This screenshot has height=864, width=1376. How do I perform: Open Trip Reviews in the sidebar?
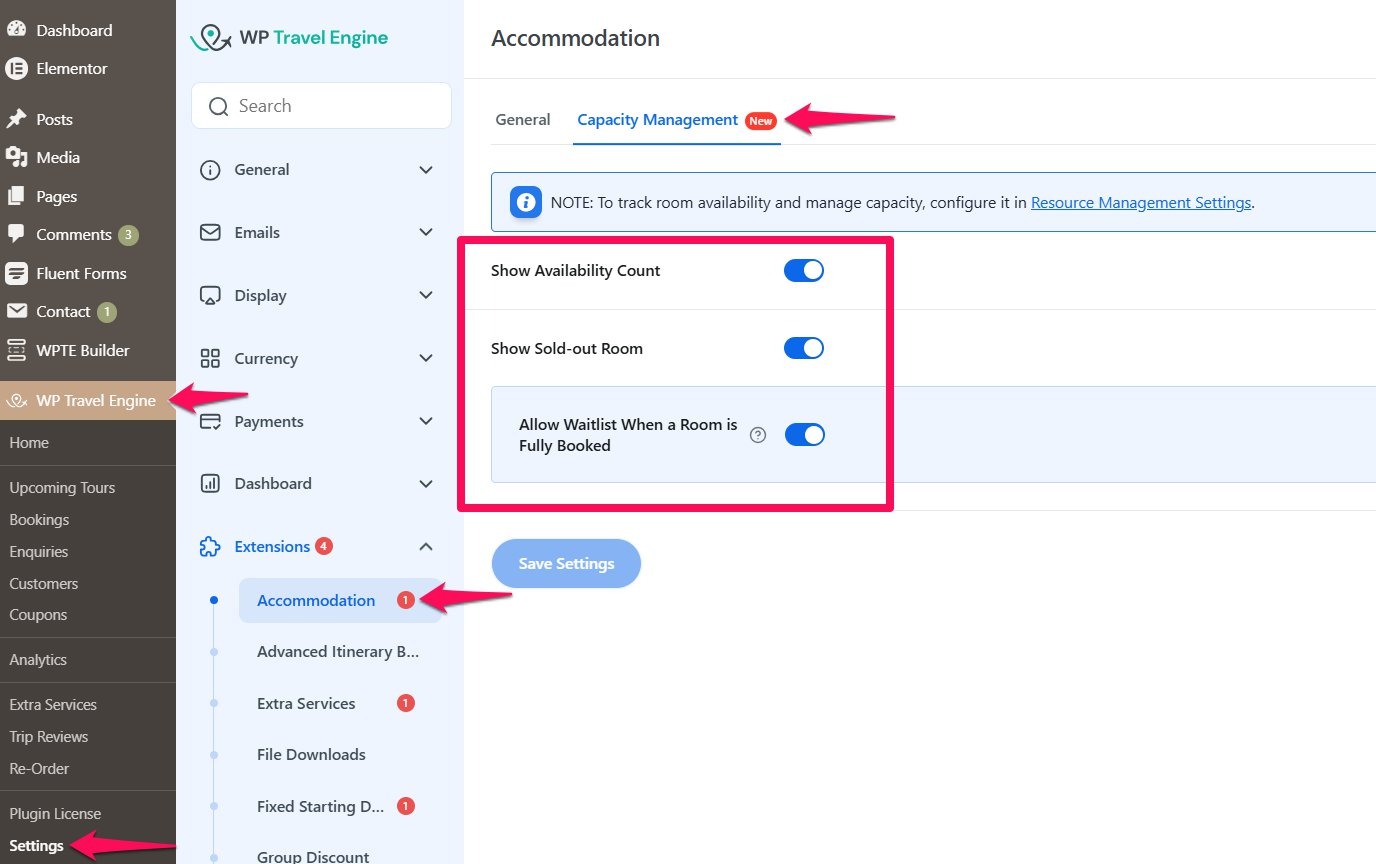click(x=49, y=737)
